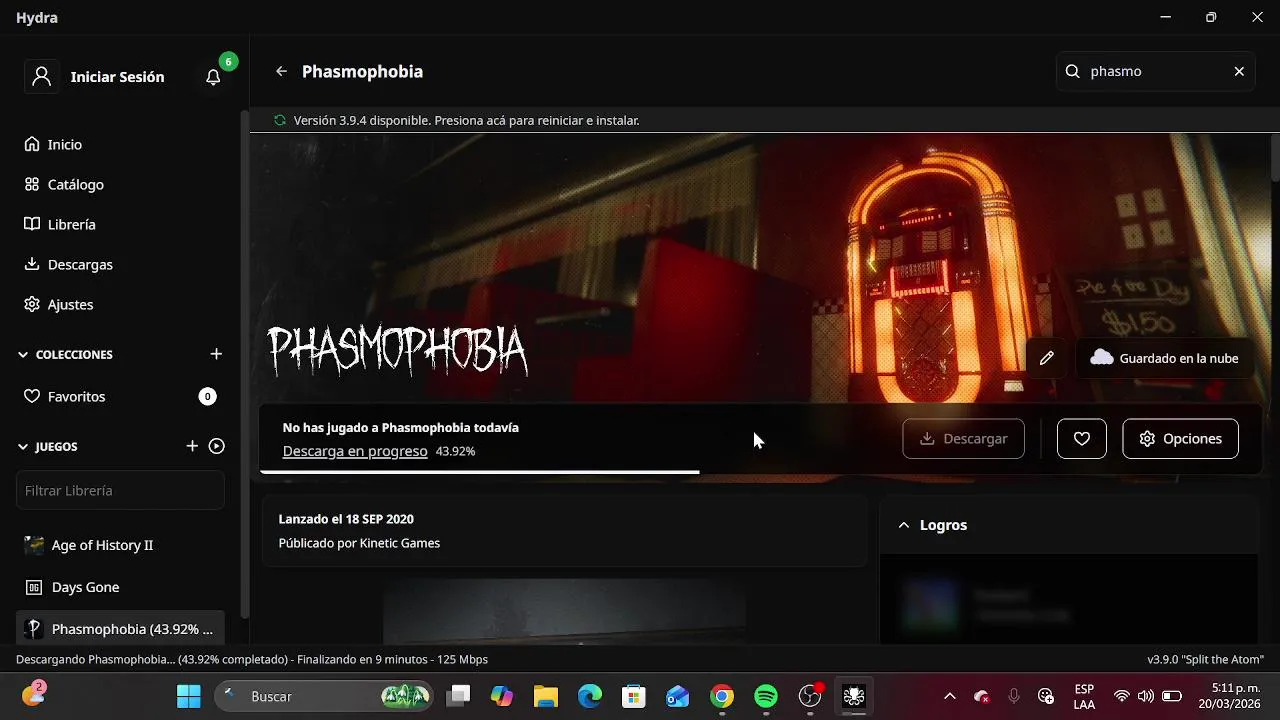Click the play icon beside JUEGOS

pos(216,446)
